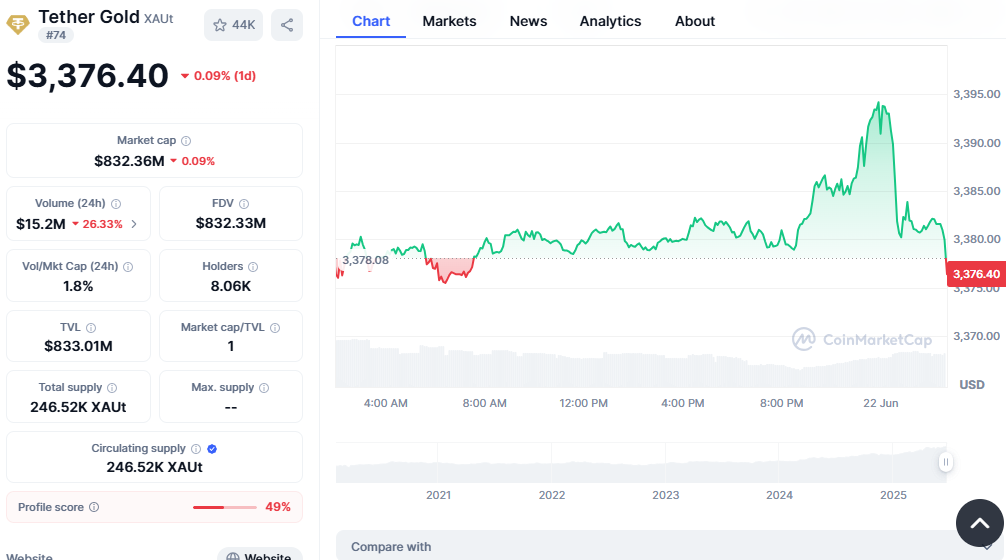Click the TVL info icon

pos(91,328)
